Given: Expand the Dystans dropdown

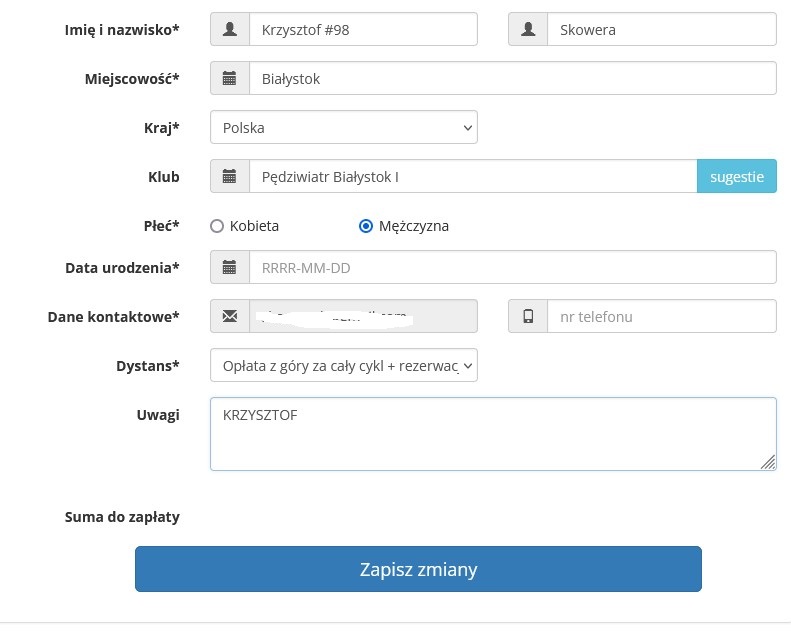Looking at the screenshot, I should click(x=343, y=366).
